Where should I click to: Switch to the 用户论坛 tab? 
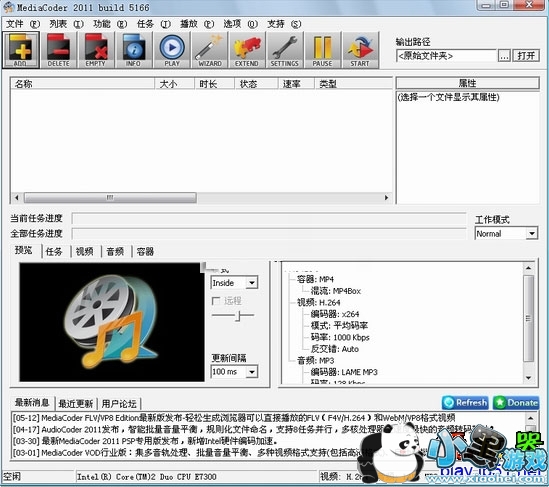119,404
